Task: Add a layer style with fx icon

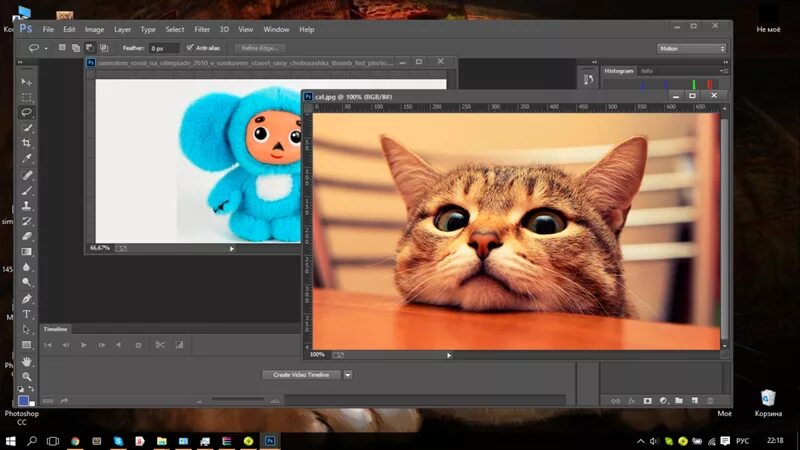Action: tap(632, 401)
